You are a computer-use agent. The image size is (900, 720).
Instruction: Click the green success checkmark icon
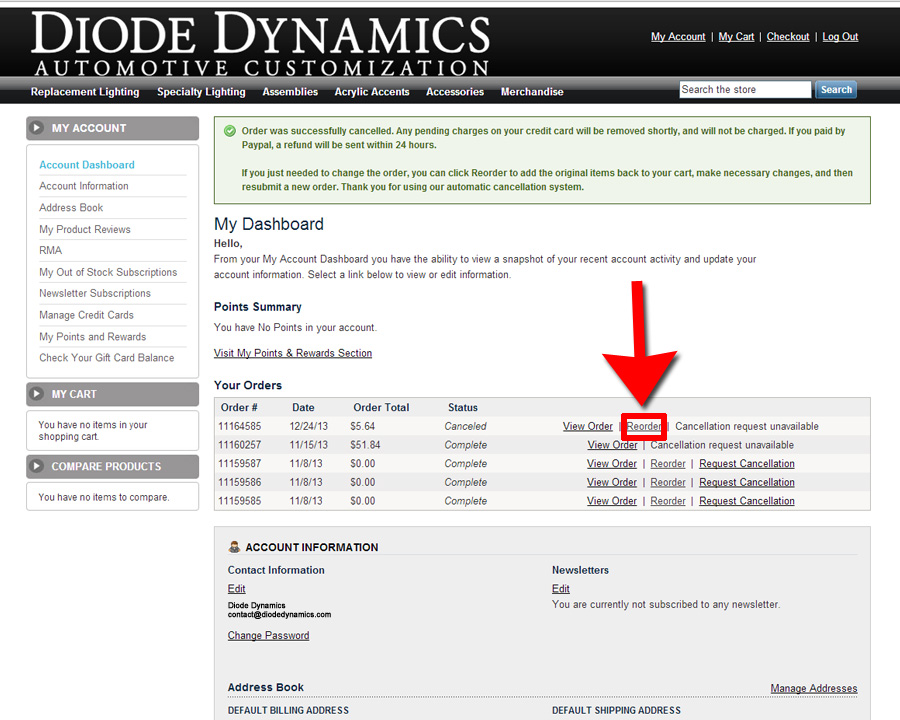230,131
